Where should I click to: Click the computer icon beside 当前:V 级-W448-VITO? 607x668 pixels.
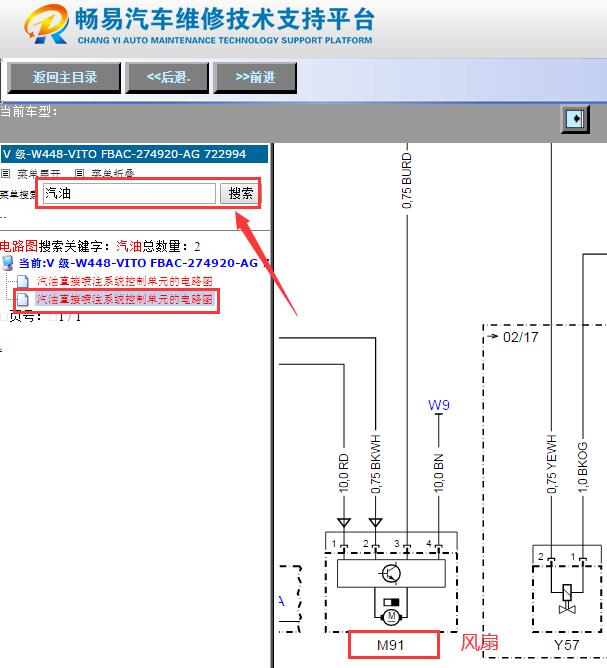point(8,263)
